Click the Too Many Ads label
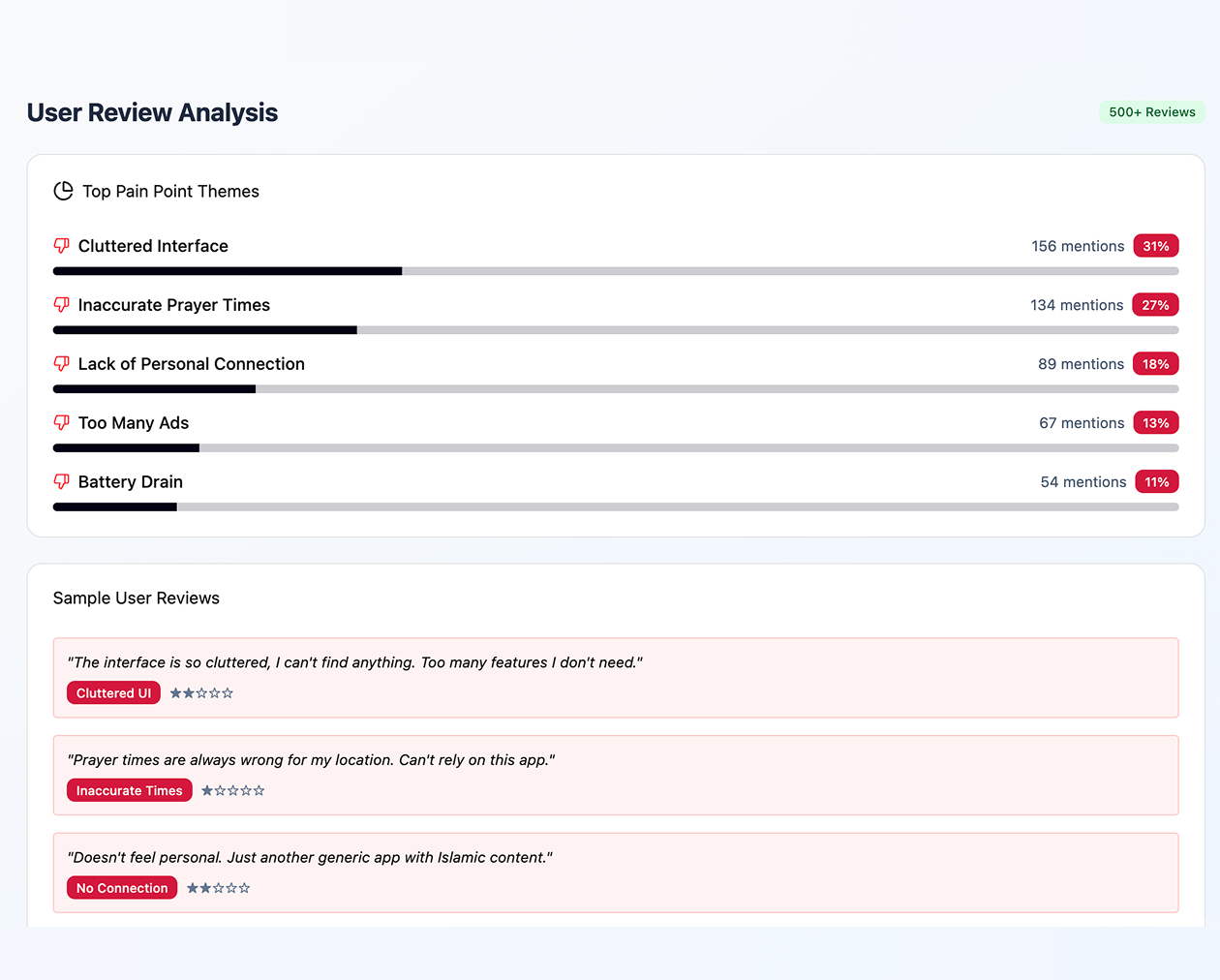1220x980 pixels. [x=134, y=423]
